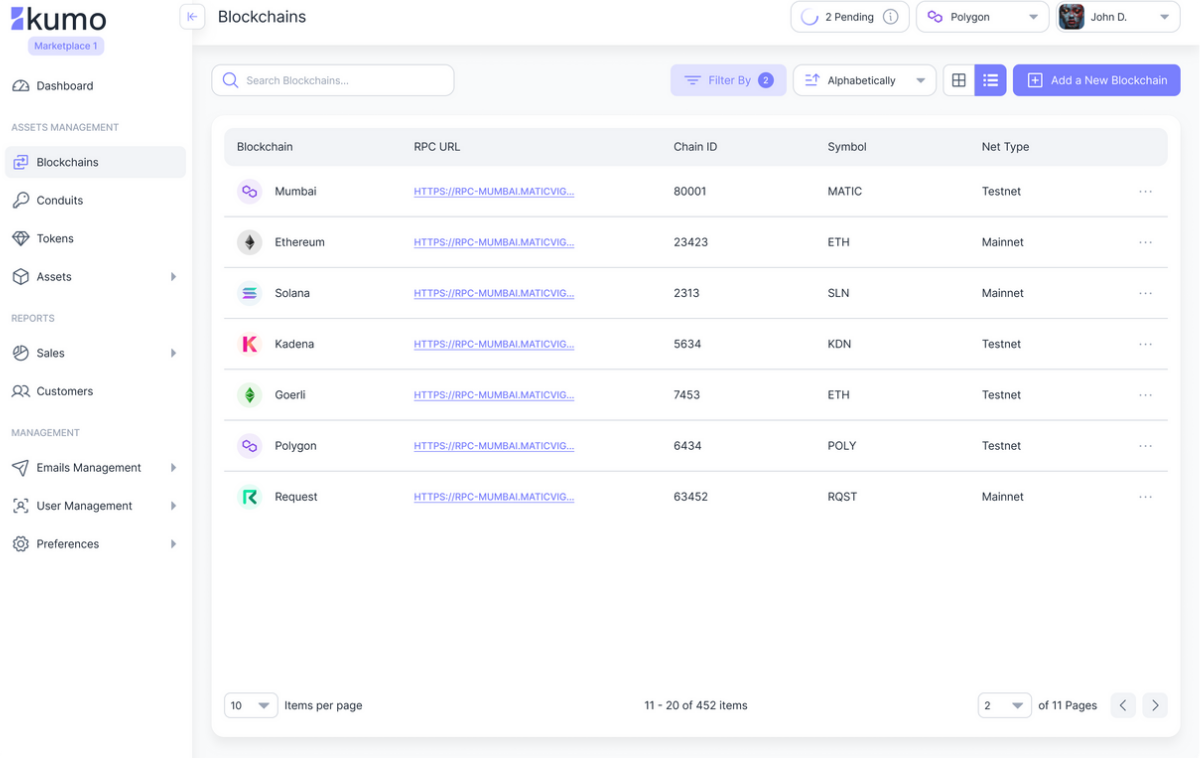Open Conduits in the sidebar
Viewport: 1200px width, 760px height.
(60, 200)
